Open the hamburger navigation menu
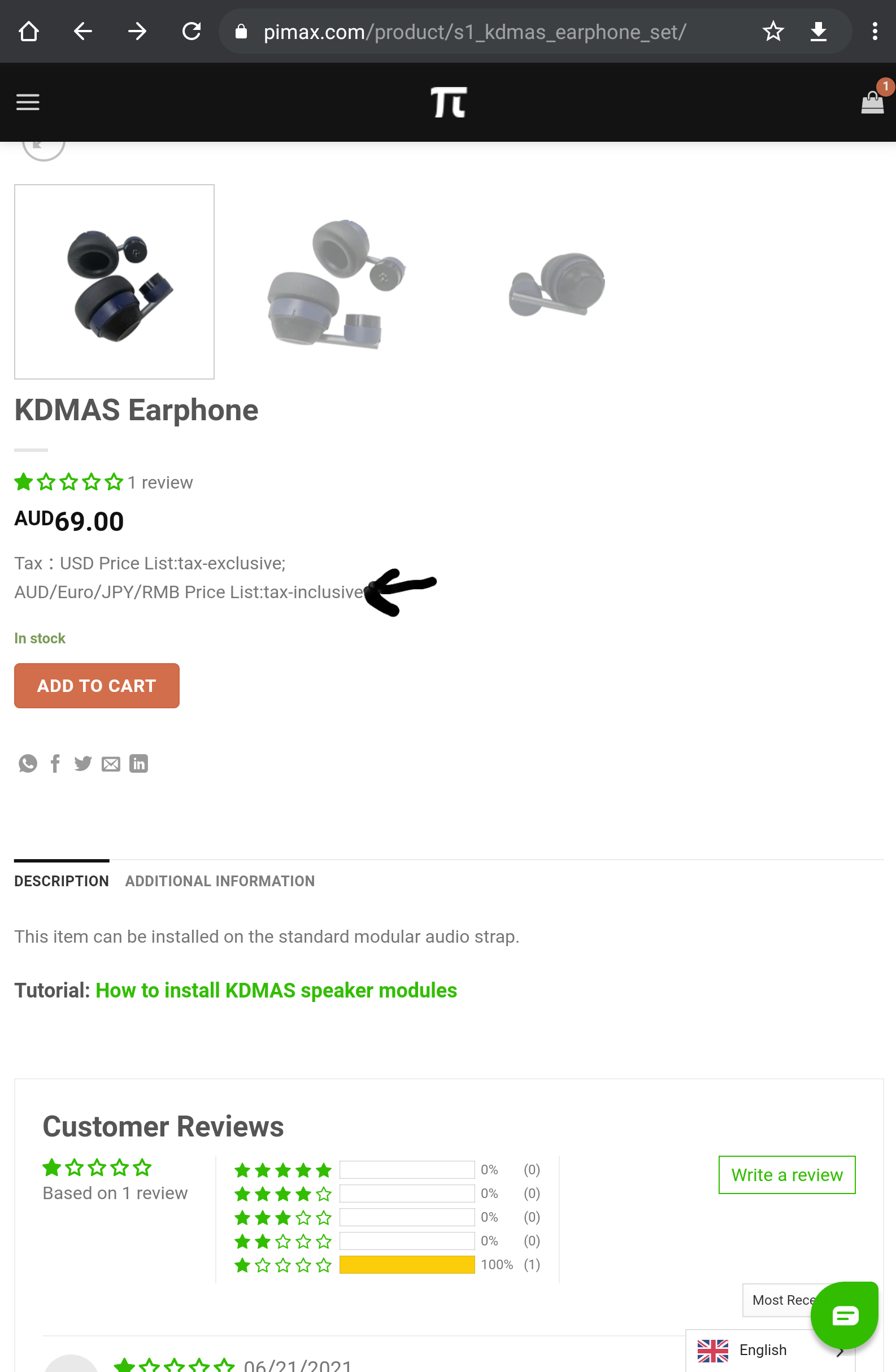 [x=28, y=103]
